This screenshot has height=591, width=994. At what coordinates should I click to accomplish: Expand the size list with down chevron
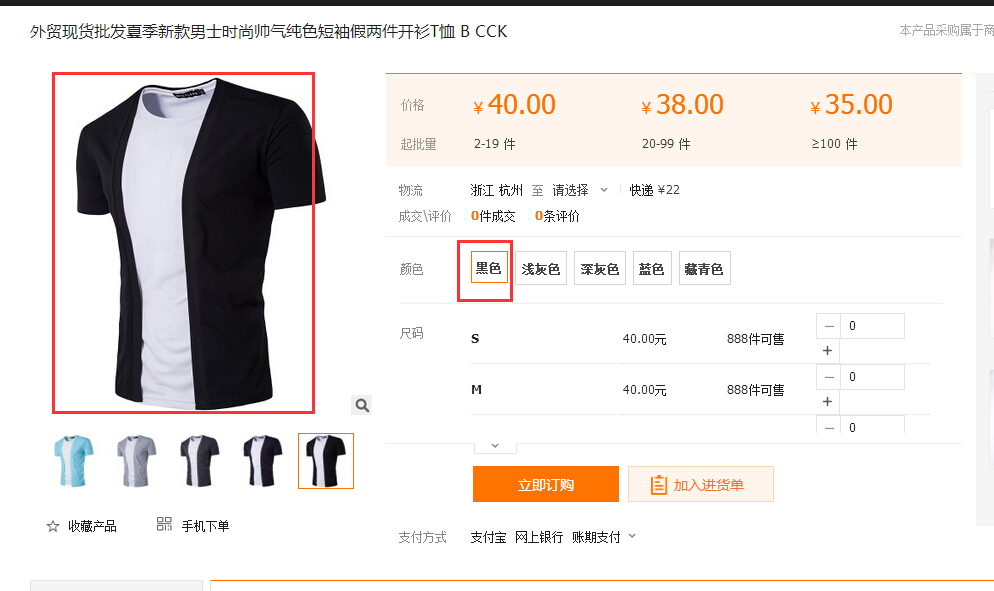(x=495, y=446)
